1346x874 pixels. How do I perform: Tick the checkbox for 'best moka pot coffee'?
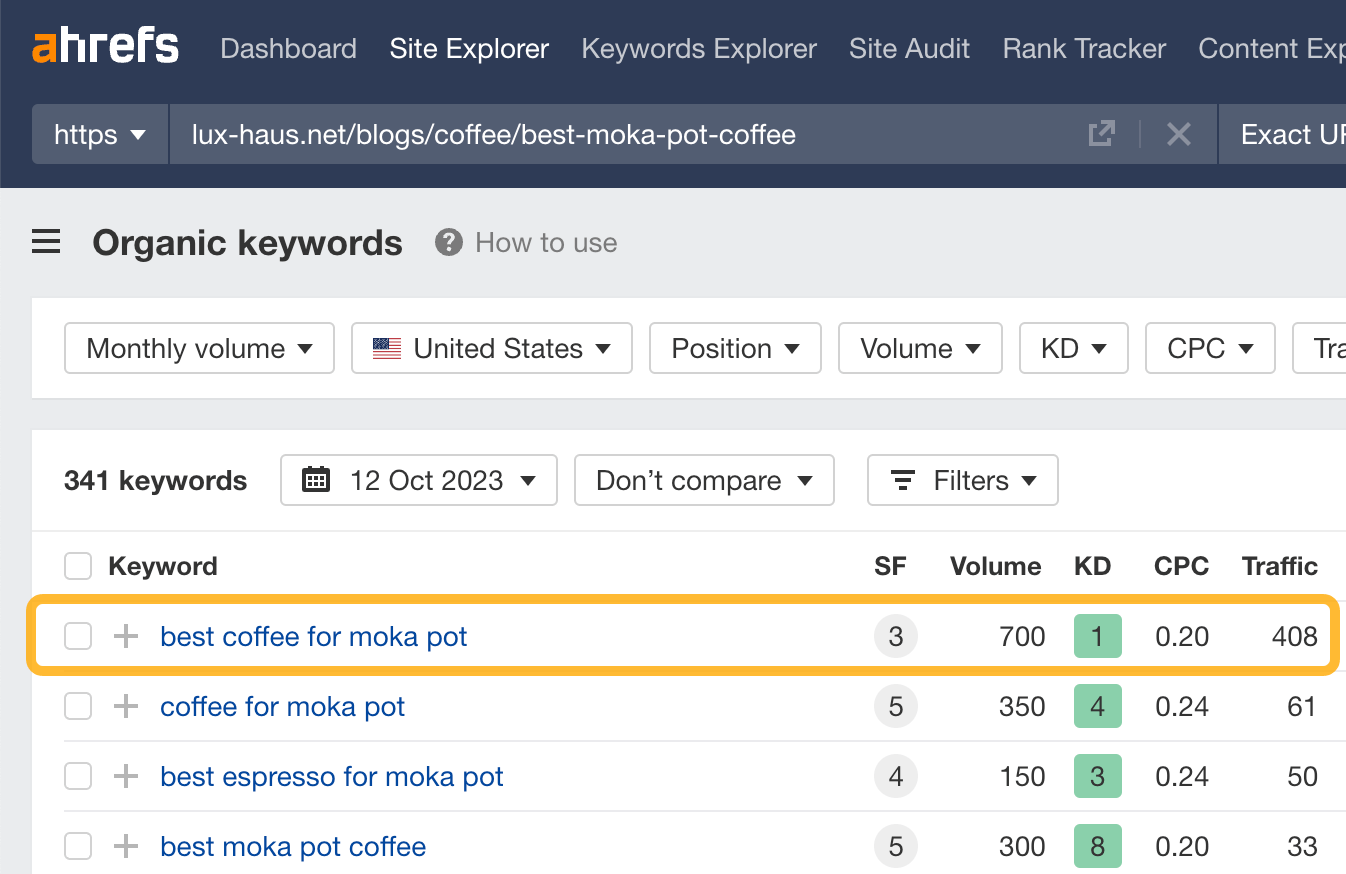(77, 846)
